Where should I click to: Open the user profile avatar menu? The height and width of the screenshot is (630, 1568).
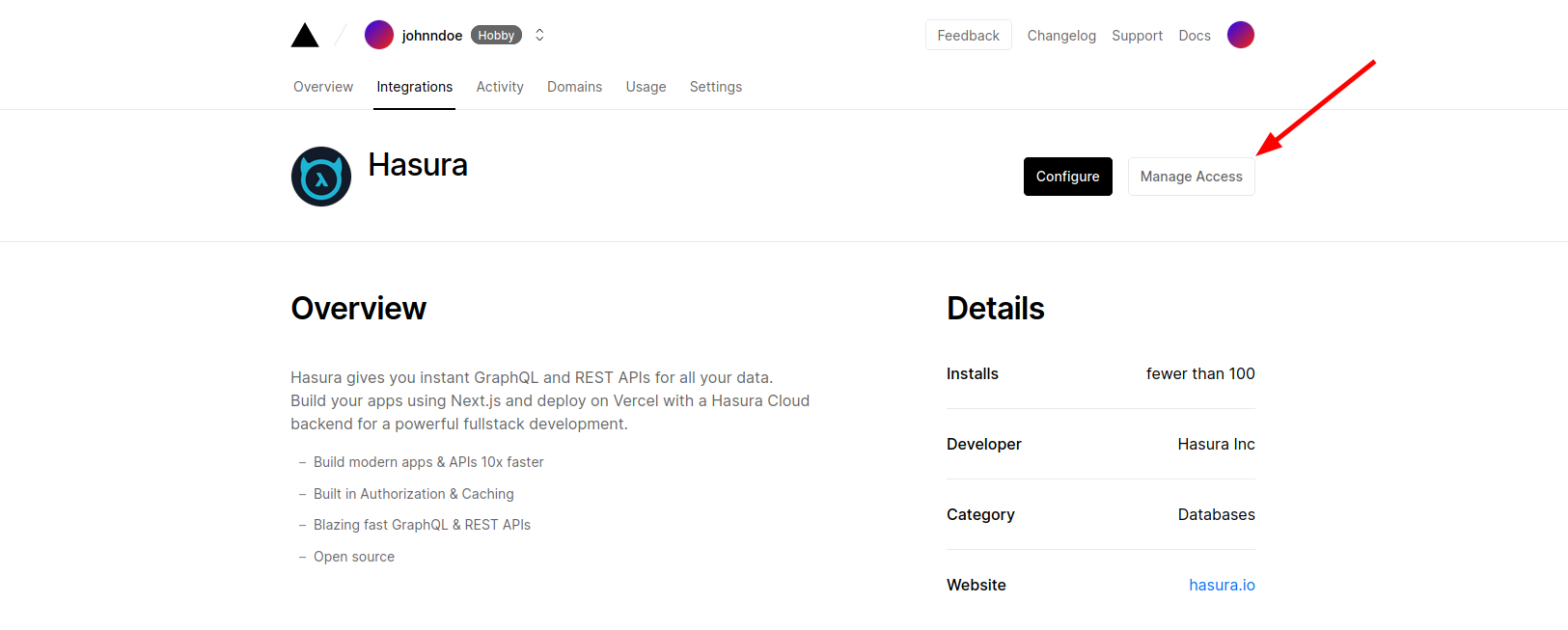point(1240,35)
